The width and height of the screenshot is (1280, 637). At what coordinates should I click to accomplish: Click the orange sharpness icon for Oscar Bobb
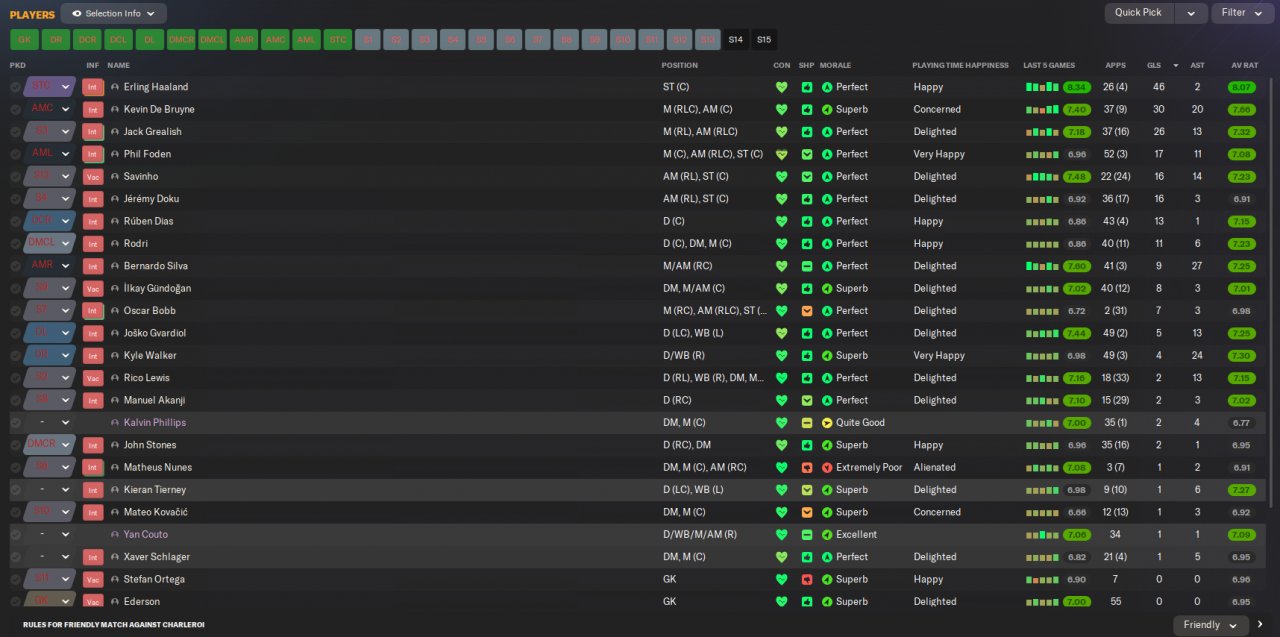click(807, 311)
